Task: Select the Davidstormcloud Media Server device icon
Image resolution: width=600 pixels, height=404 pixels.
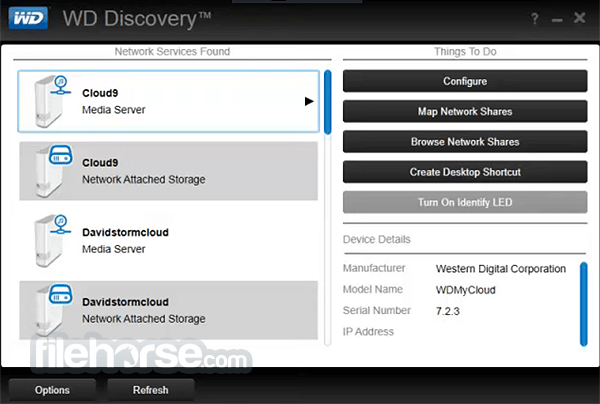Action: coord(52,241)
